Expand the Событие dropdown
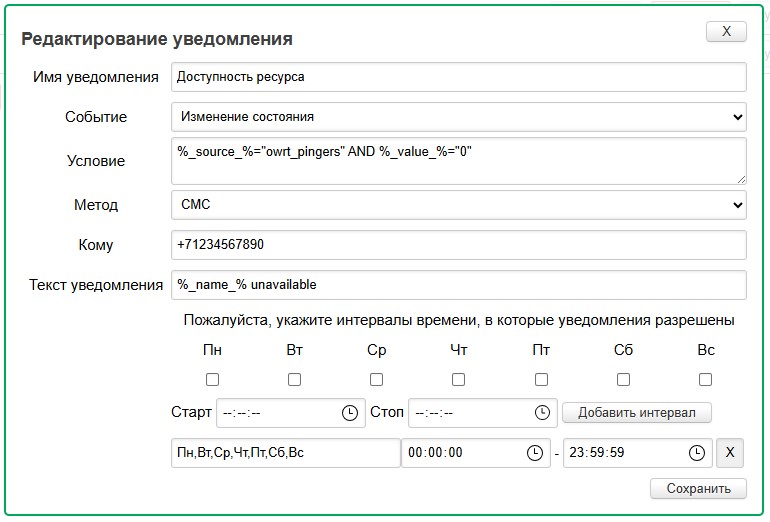This screenshot has height=522, width=770. 458,117
